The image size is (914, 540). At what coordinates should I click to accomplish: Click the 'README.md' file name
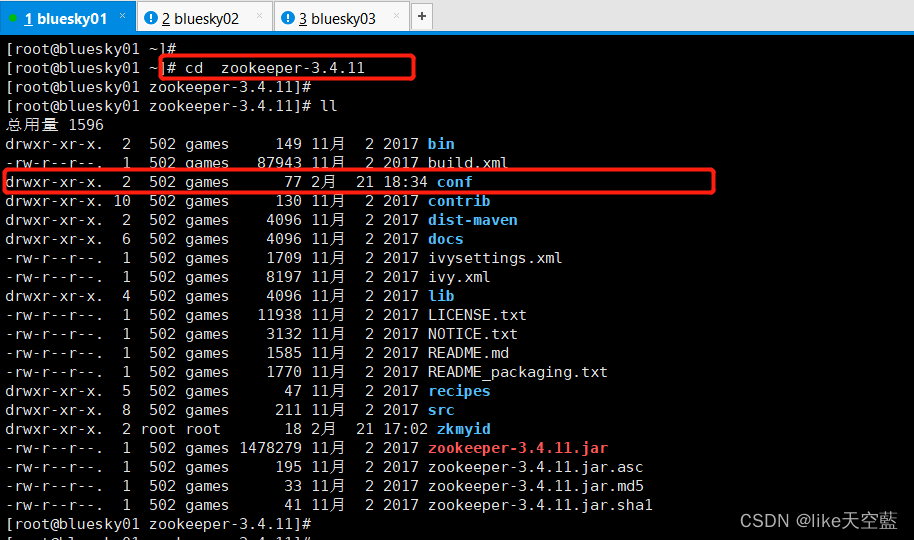[x=467, y=353]
